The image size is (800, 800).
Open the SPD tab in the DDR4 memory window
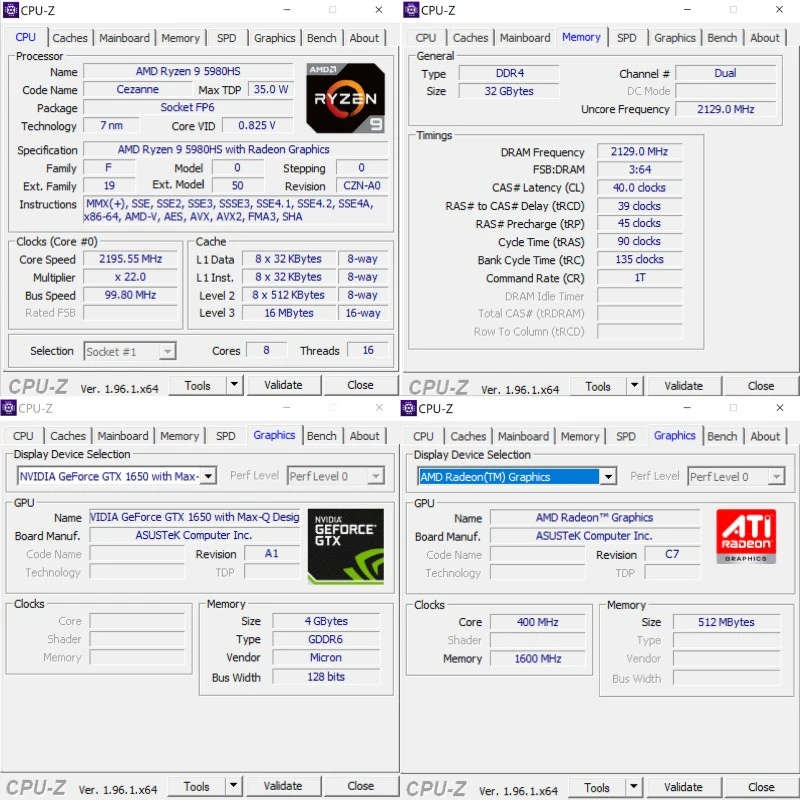[627, 38]
